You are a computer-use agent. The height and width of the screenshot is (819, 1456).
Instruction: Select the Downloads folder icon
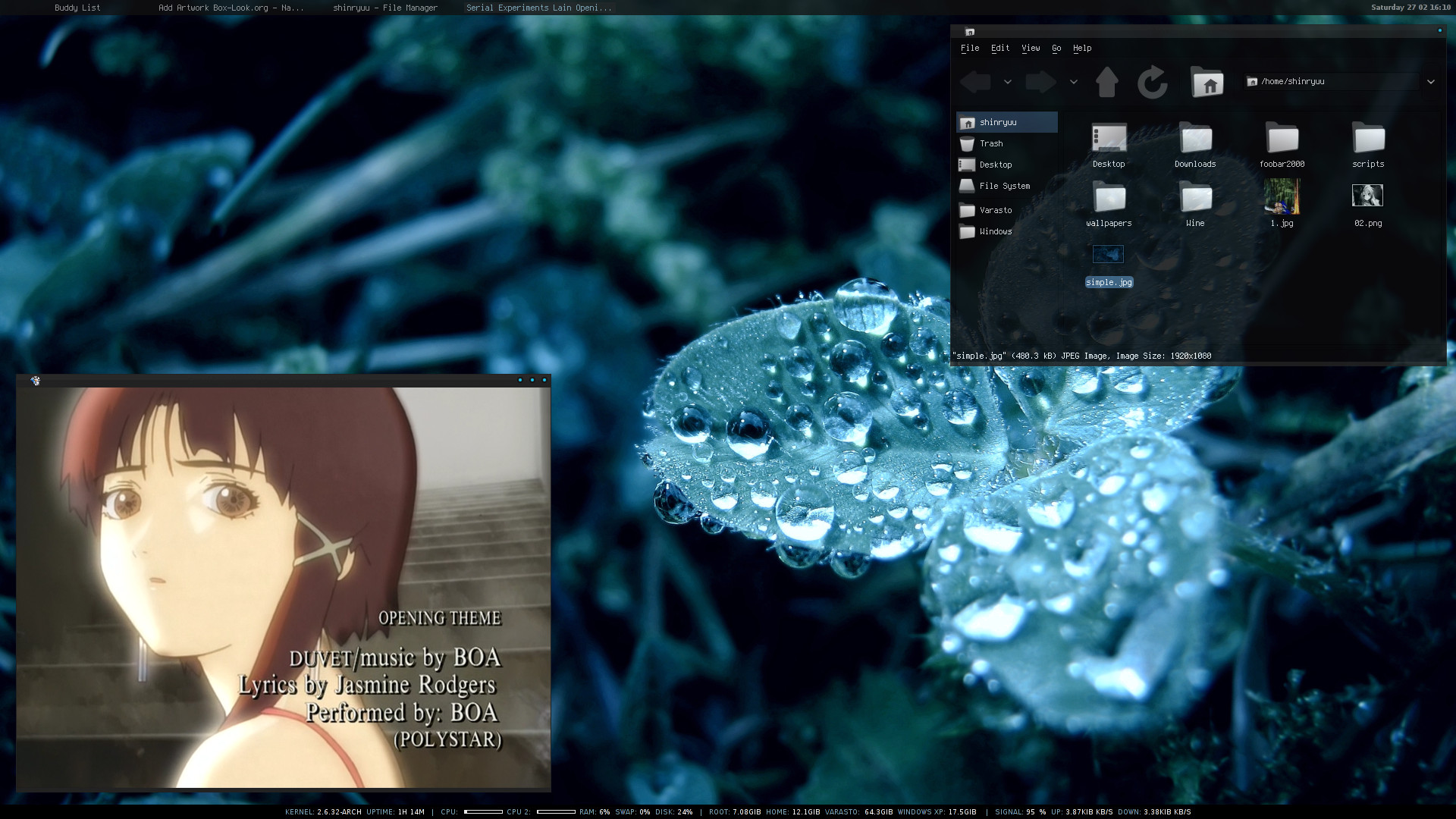pyautogui.click(x=1195, y=139)
